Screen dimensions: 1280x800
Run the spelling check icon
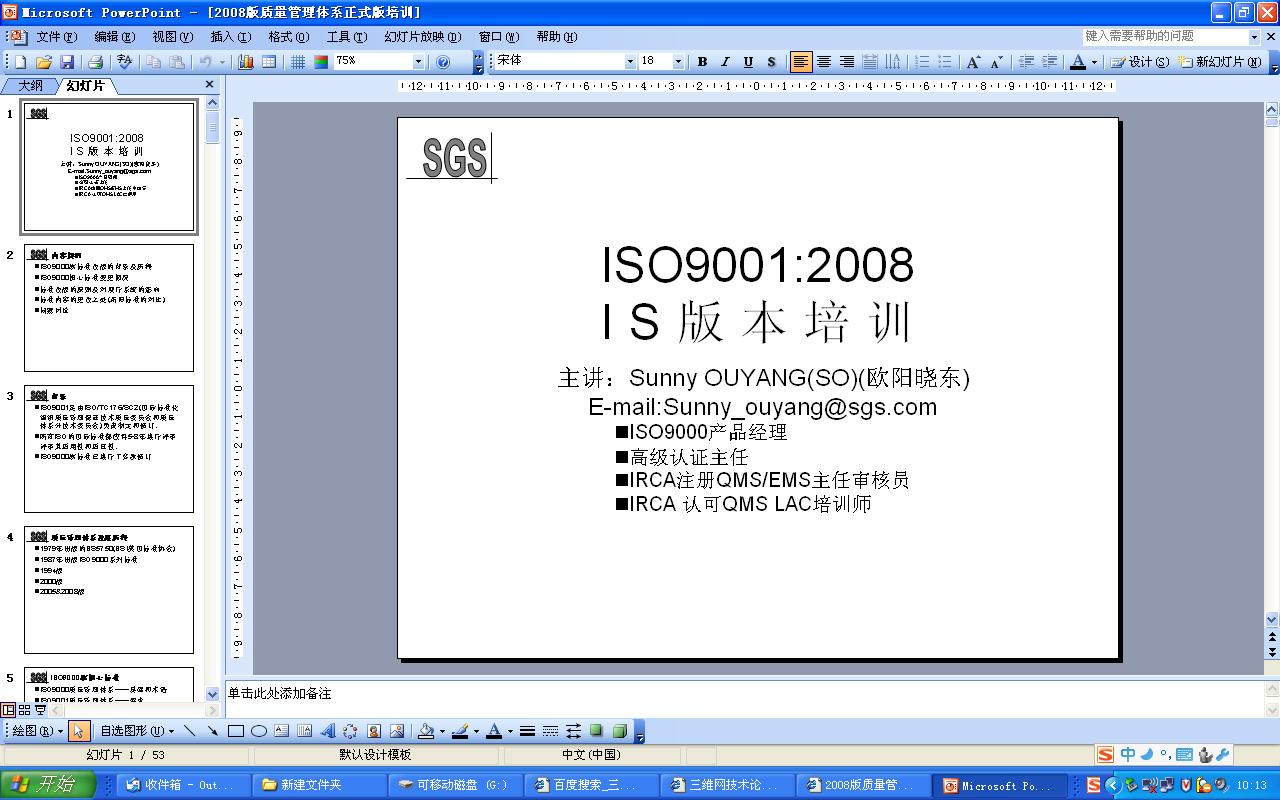[x=124, y=62]
